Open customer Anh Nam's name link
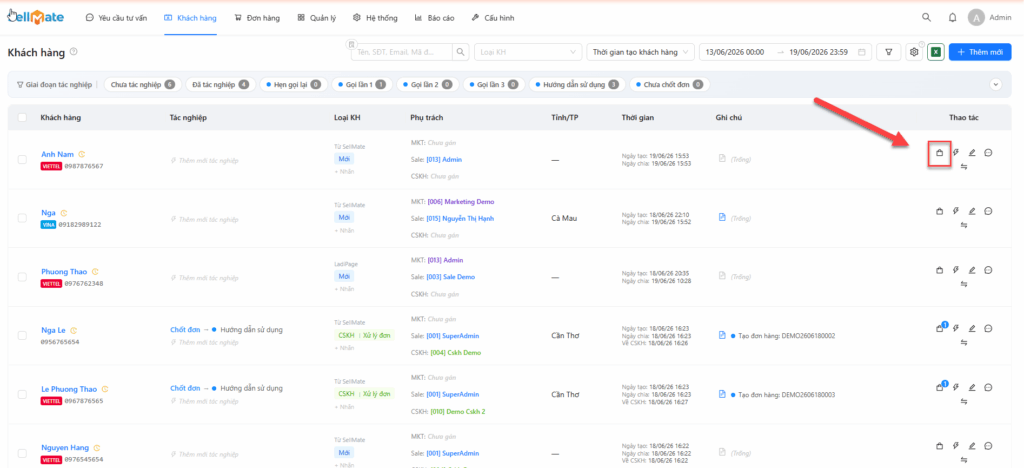 pyautogui.click(x=57, y=154)
